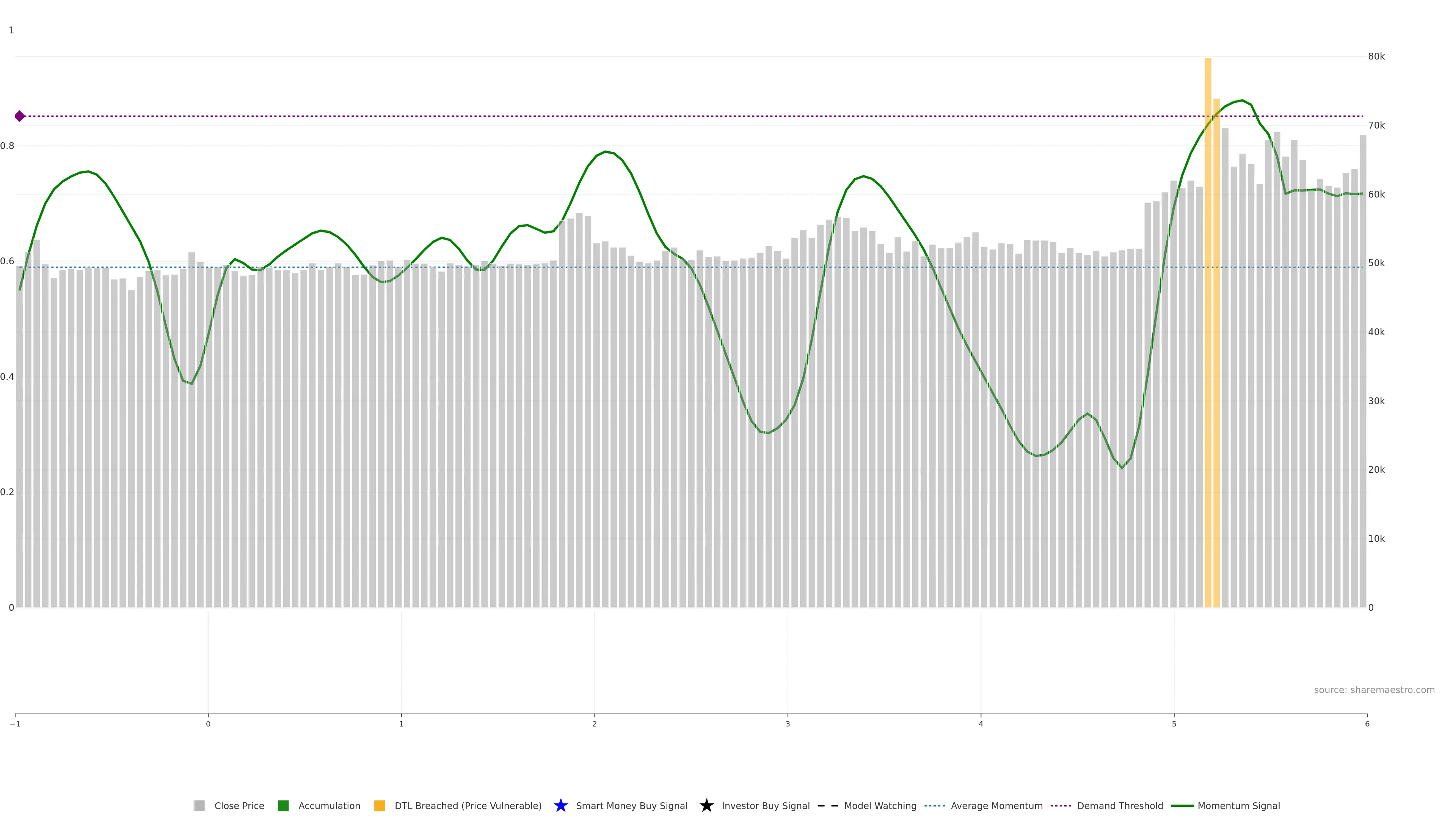Click the x-axis tick labeled 3
The width and height of the screenshot is (1456, 819).
788,723
